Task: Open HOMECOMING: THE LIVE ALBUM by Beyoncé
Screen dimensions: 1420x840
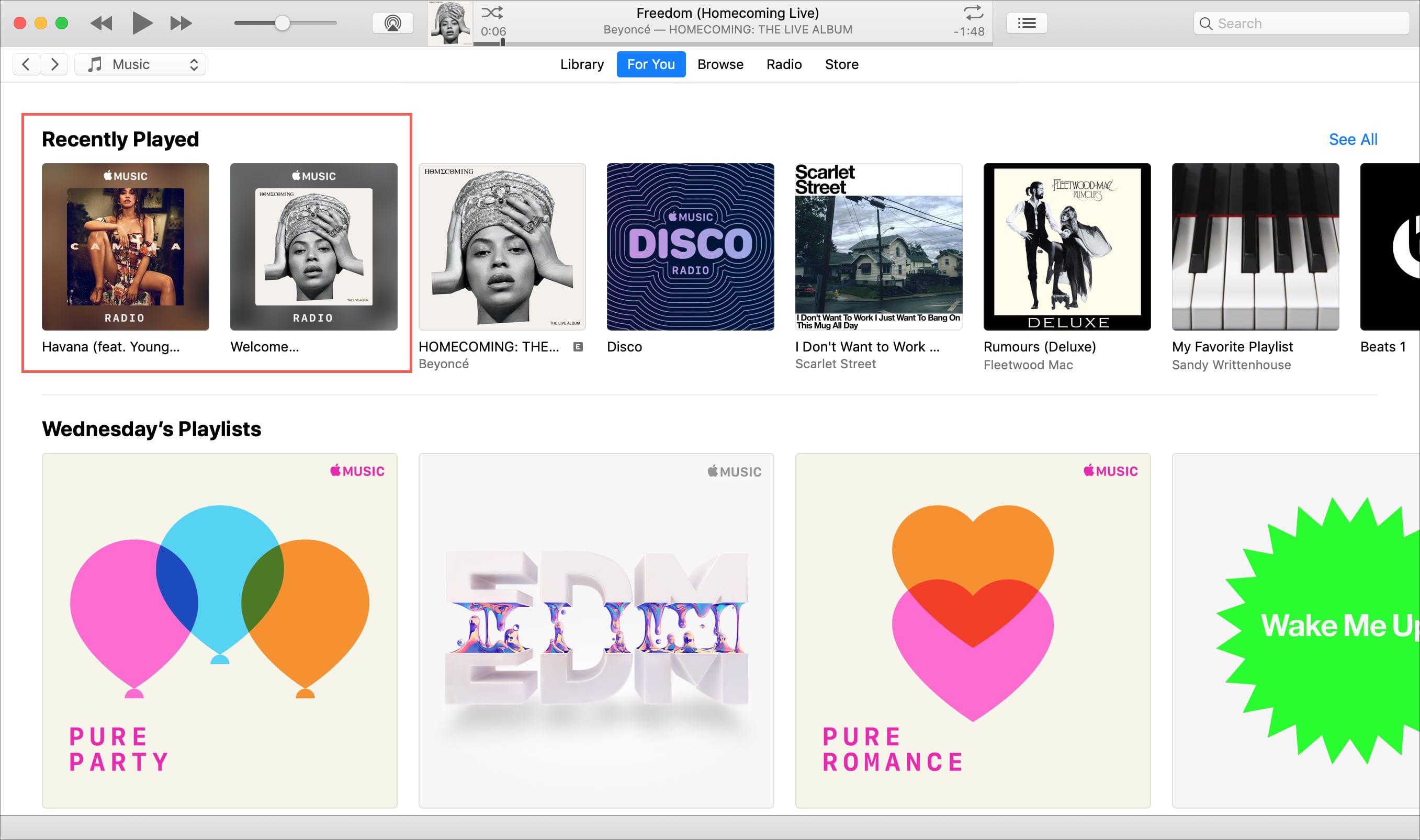Action: pyautogui.click(x=500, y=248)
